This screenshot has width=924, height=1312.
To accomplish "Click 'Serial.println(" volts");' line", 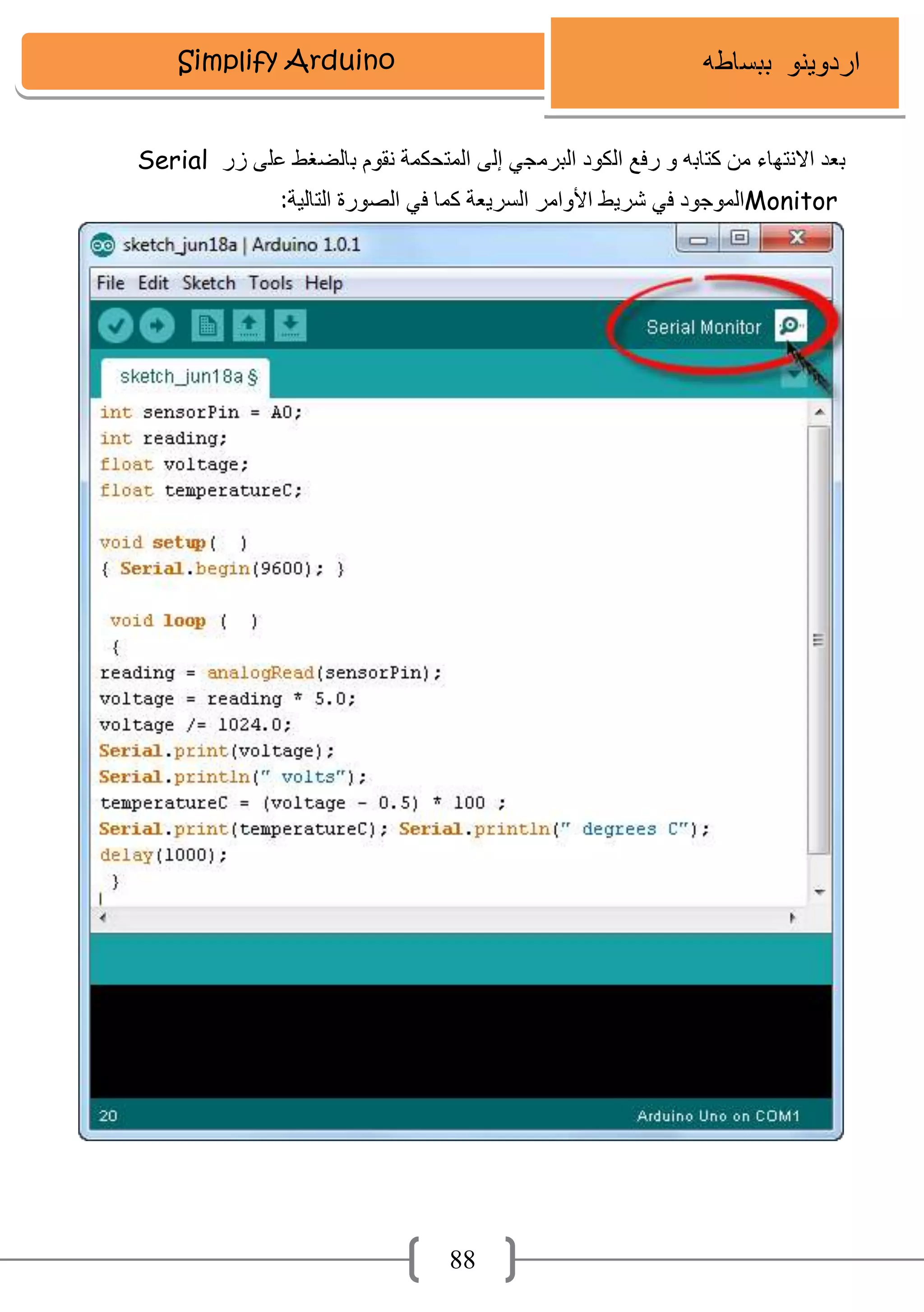I will click(x=232, y=777).
